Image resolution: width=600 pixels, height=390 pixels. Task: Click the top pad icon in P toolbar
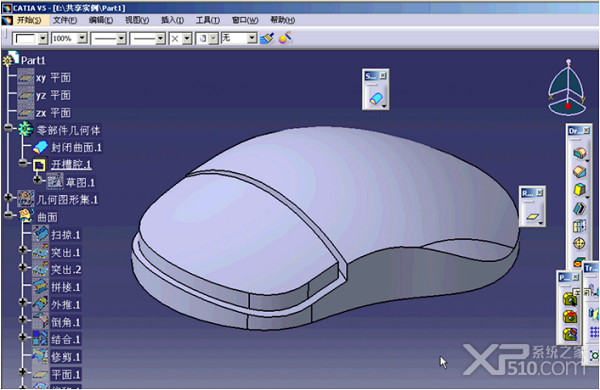pos(569,299)
